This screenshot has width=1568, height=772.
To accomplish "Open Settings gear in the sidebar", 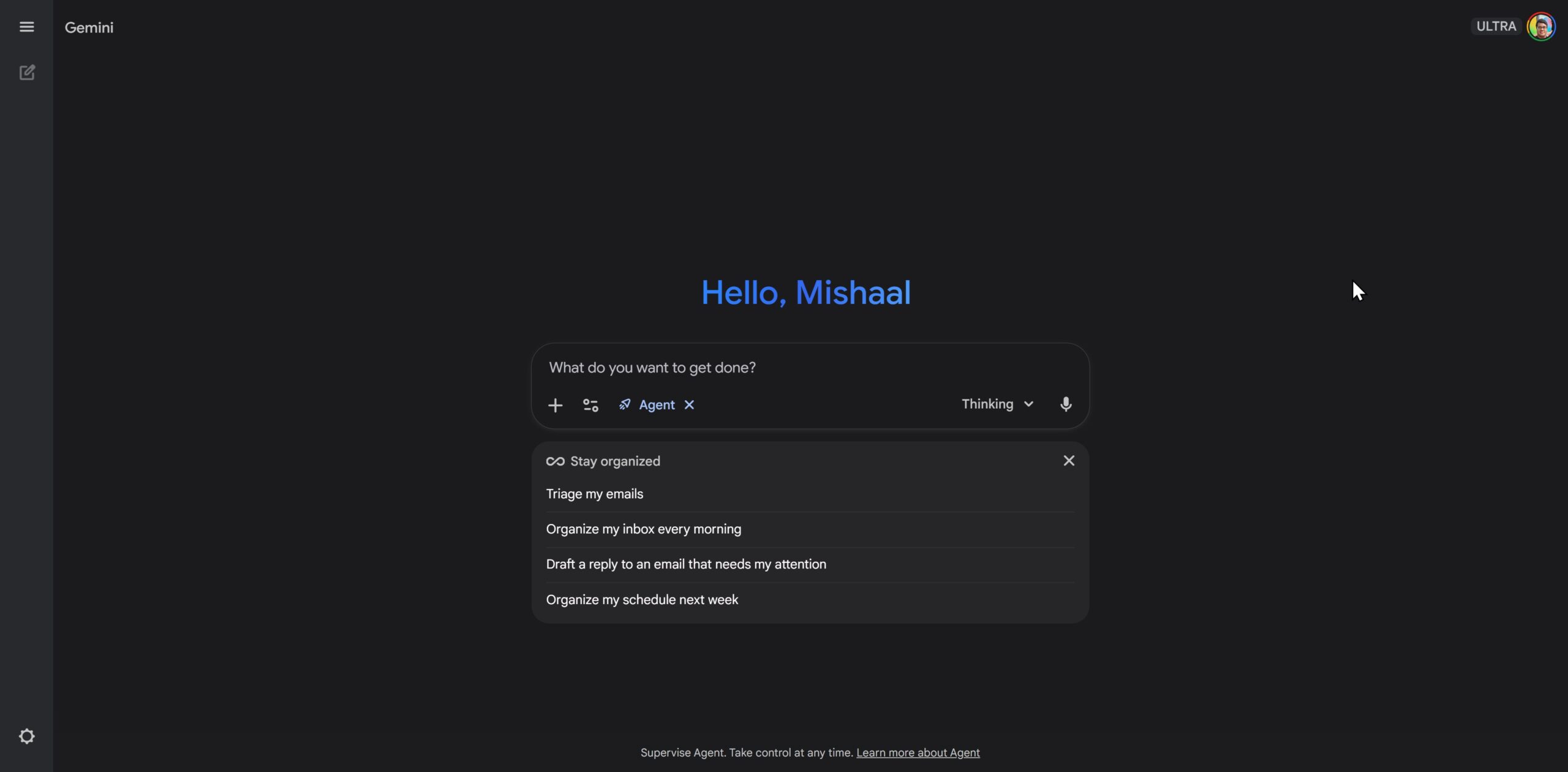I will (26, 736).
